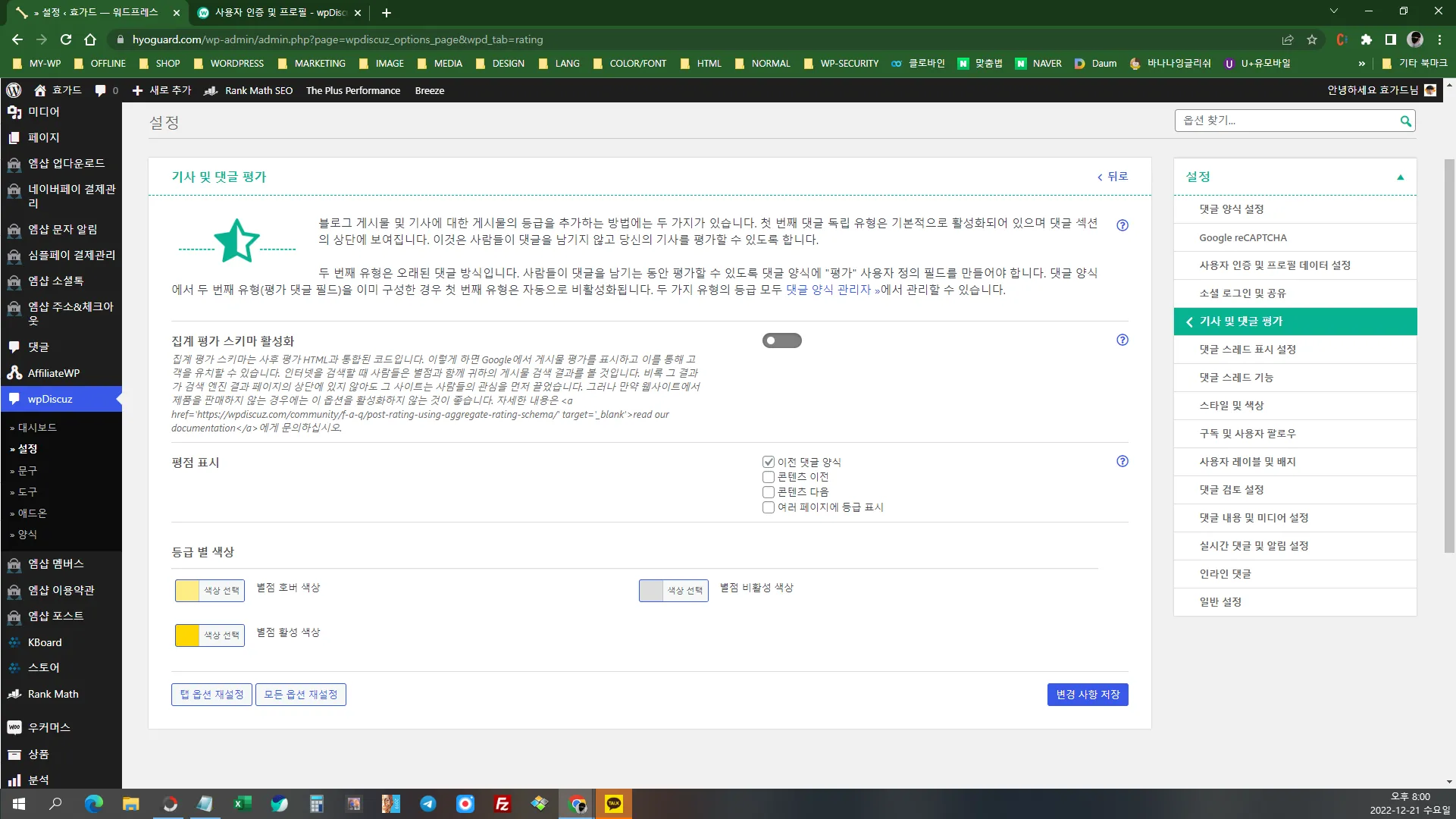Open 댓글 양식 설정 in settings list
The image size is (1456, 819).
pos(1295,209)
